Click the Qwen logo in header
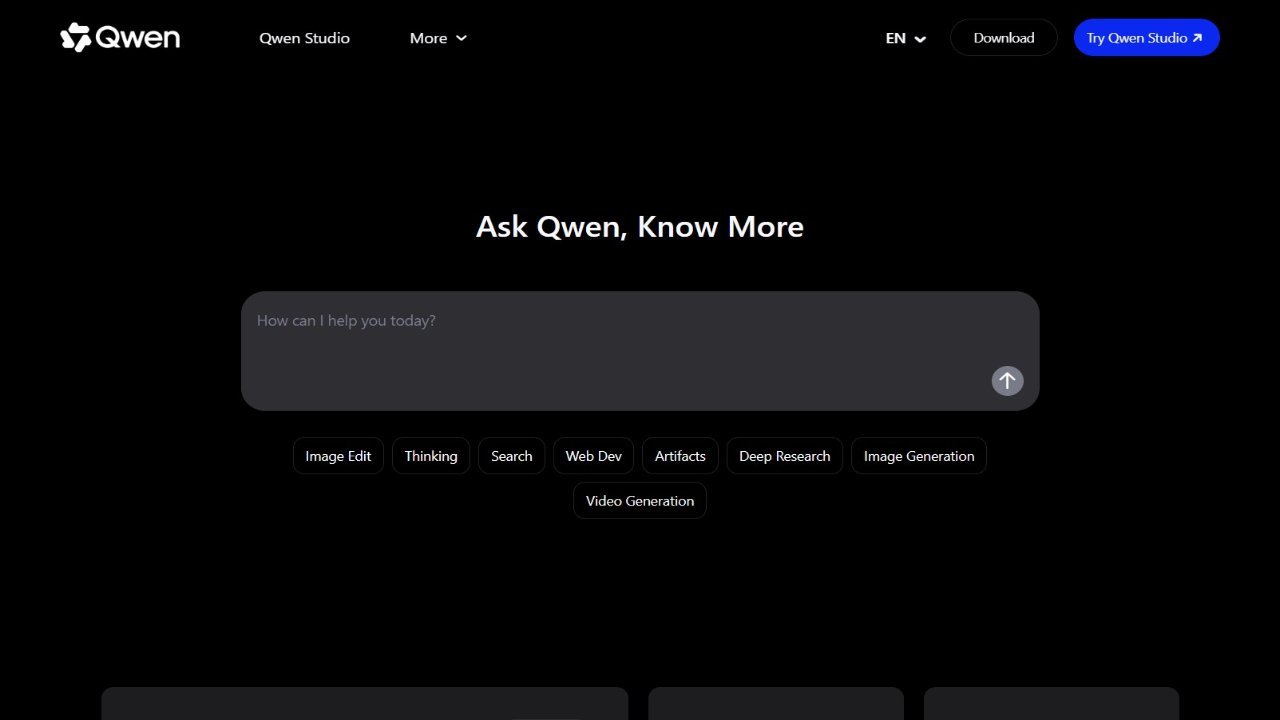Image resolution: width=1280 pixels, height=720 pixels. [120, 38]
